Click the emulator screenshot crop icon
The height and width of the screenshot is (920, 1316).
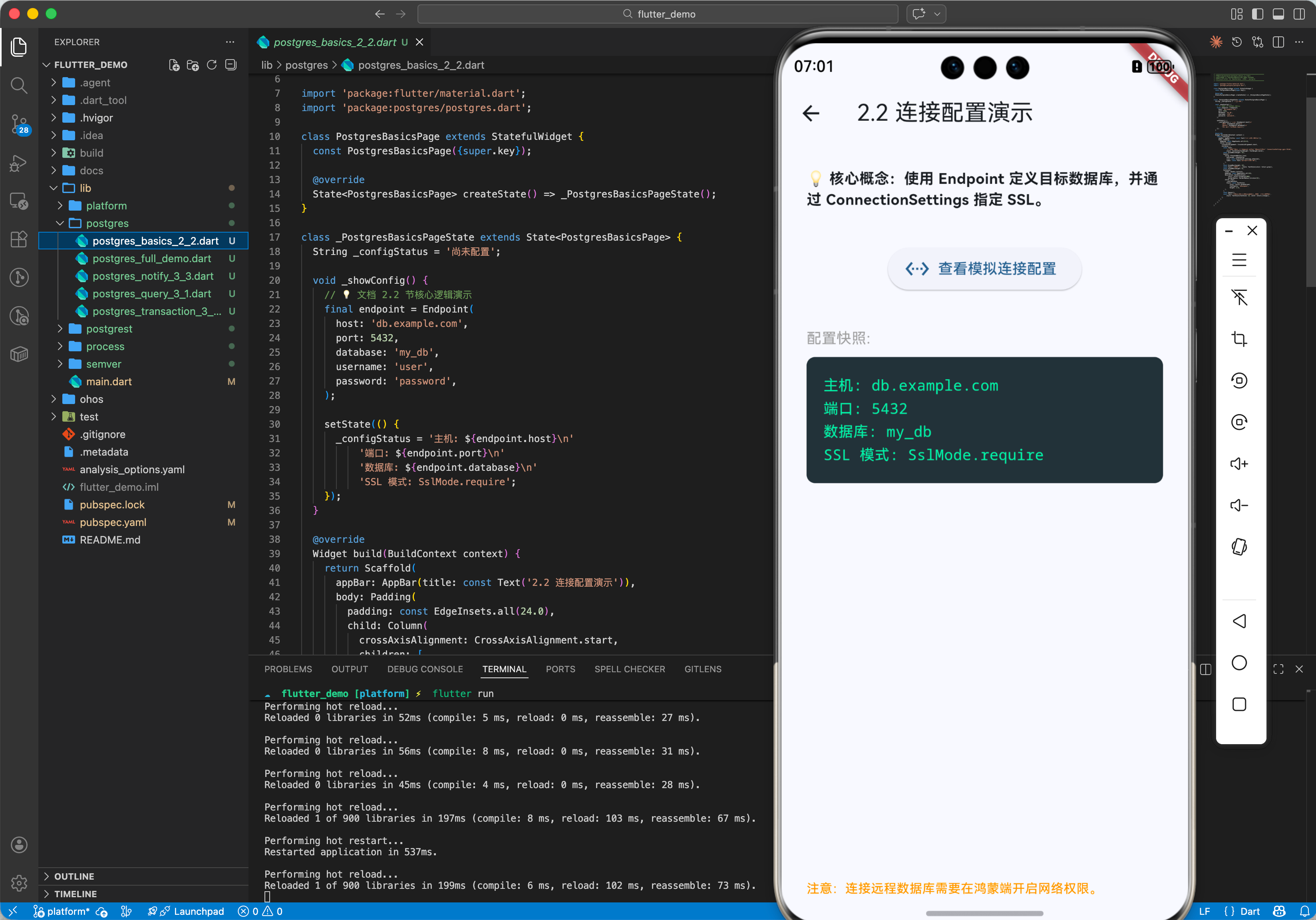click(x=1238, y=339)
